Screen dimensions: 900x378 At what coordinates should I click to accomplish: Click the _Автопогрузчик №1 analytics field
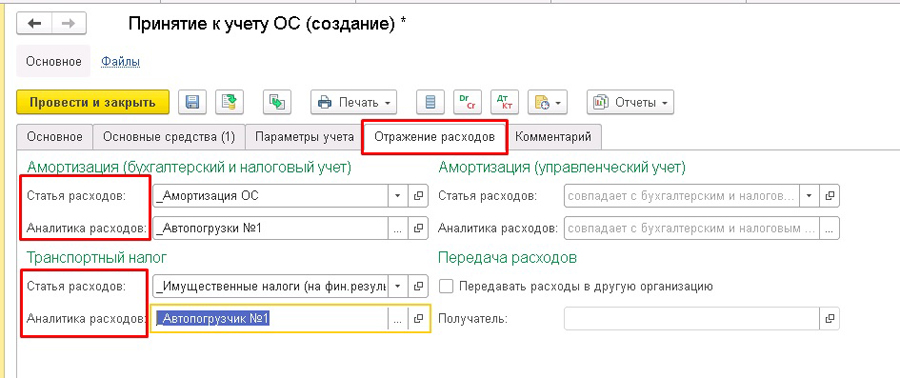click(271, 318)
